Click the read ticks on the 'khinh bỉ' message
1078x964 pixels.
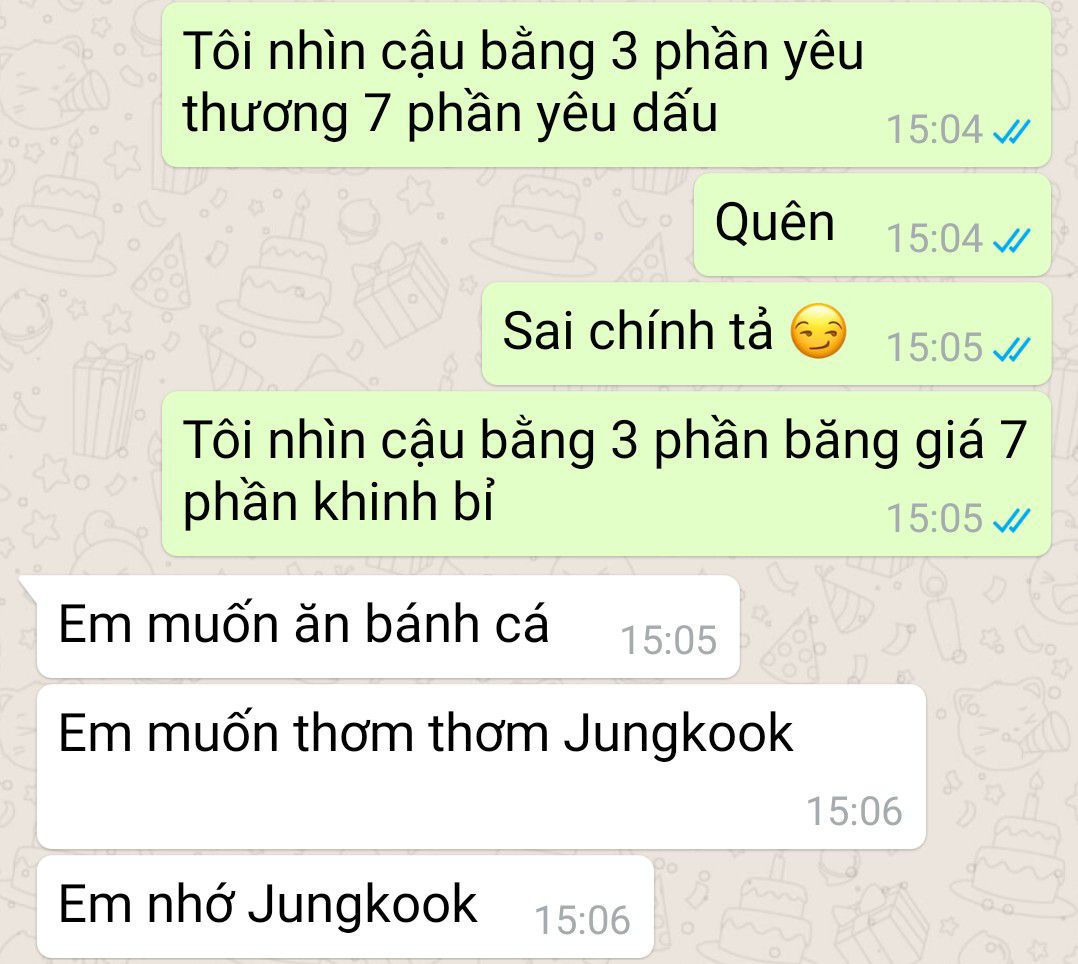[x=1012, y=519]
